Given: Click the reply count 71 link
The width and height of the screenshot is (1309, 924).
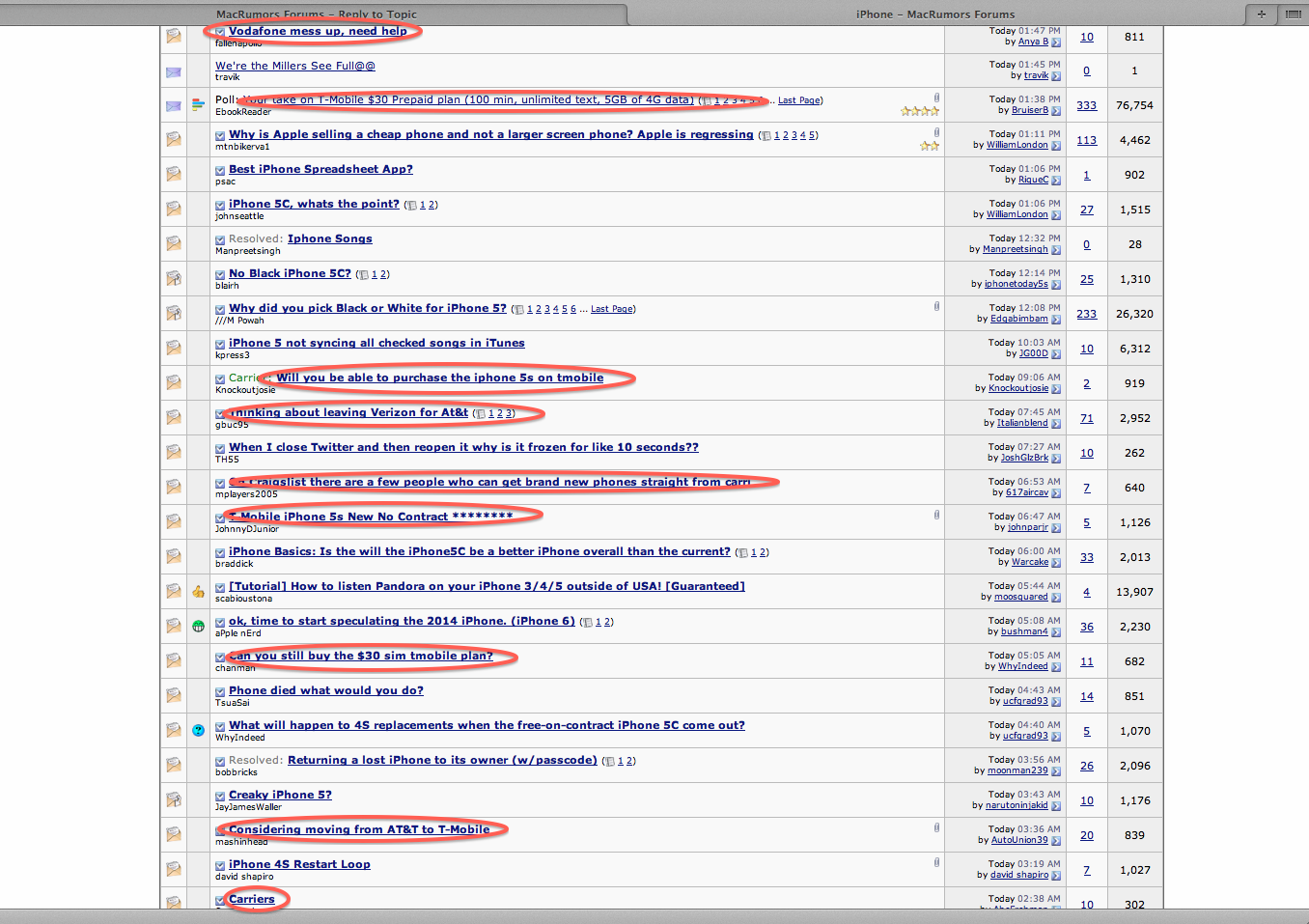Looking at the screenshot, I should tap(1087, 418).
